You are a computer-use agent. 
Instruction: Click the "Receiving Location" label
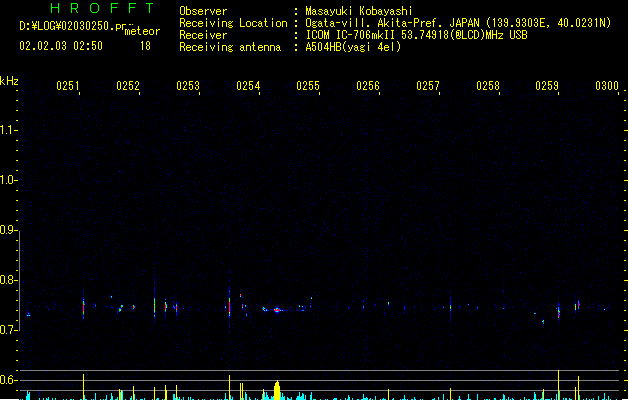point(233,23)
